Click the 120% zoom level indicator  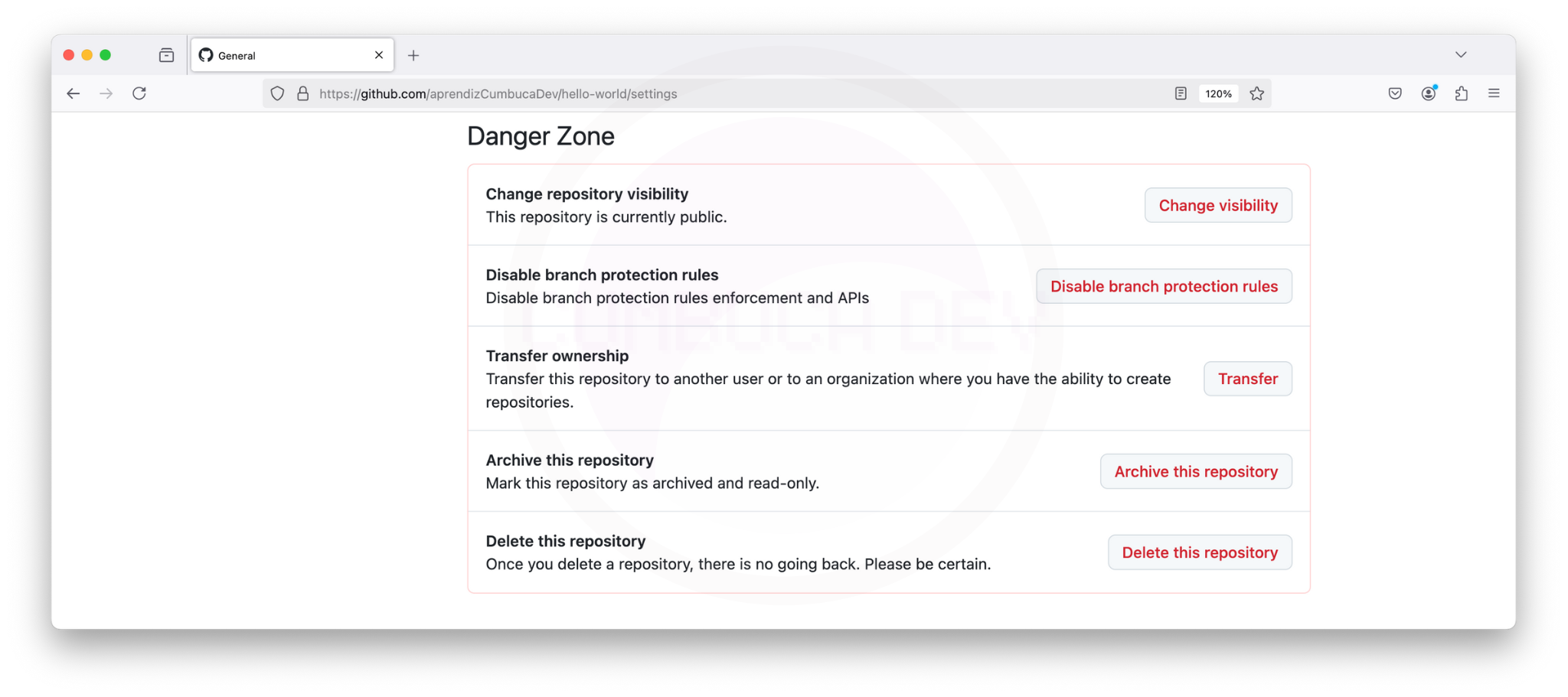click(x=1218, y=93)
